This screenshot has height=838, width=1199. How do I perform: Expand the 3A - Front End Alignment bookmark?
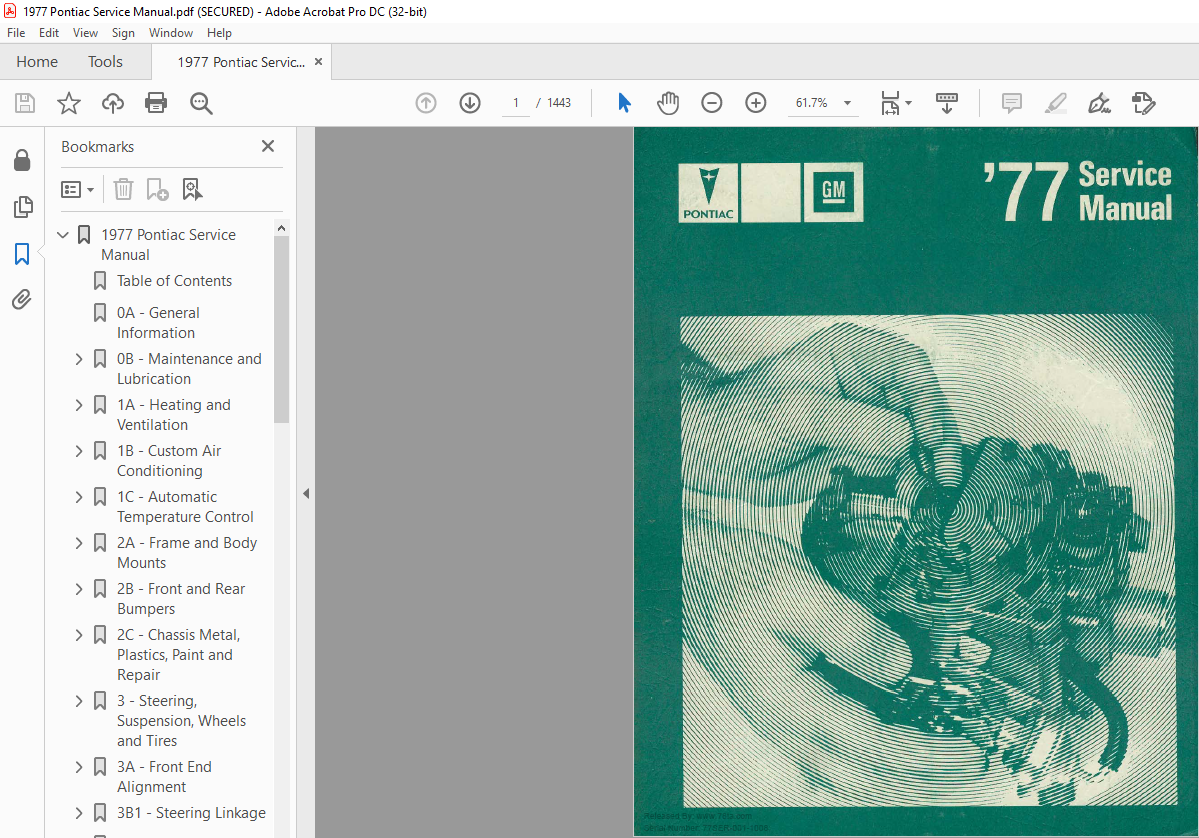coord(79,767)
